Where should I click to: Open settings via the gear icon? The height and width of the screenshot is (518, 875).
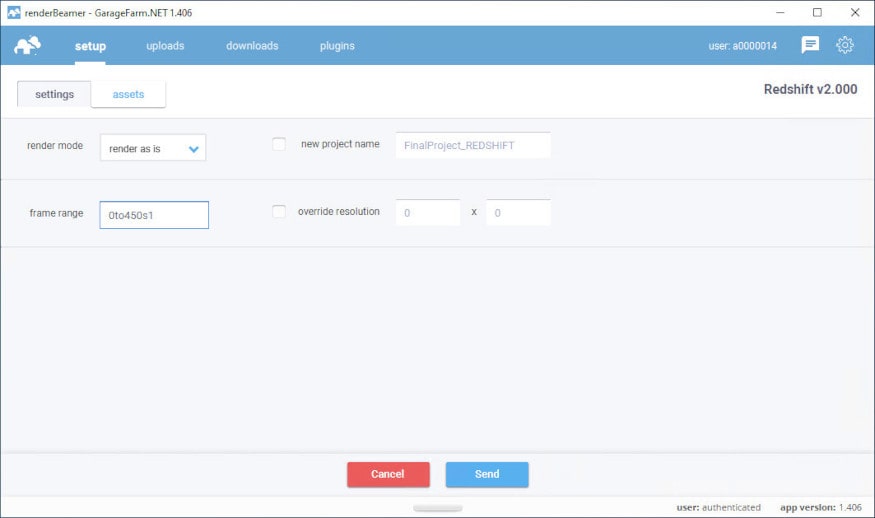coord(845,45)
